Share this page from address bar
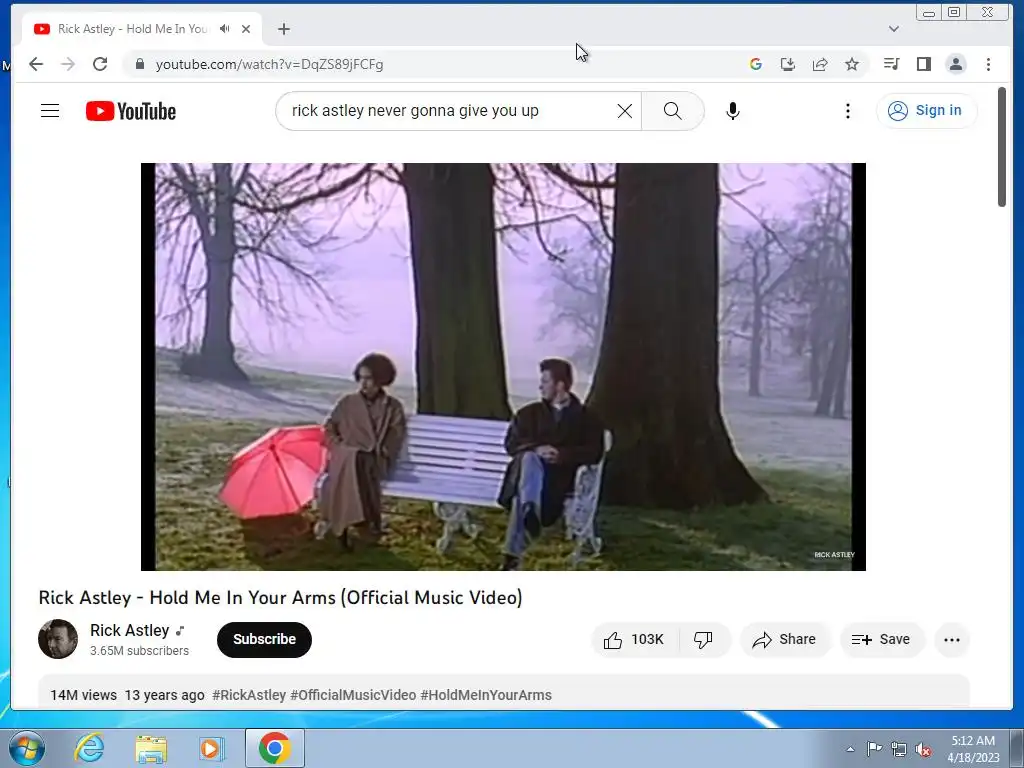Image resolution: width=1024 pixels, height=768 pixels. pyautogui.click(x=820, y=64)
